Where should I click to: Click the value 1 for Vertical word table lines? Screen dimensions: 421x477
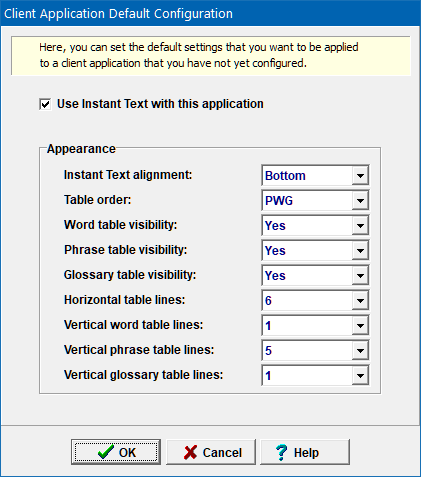pyautogui.click(x=268, y=326)
